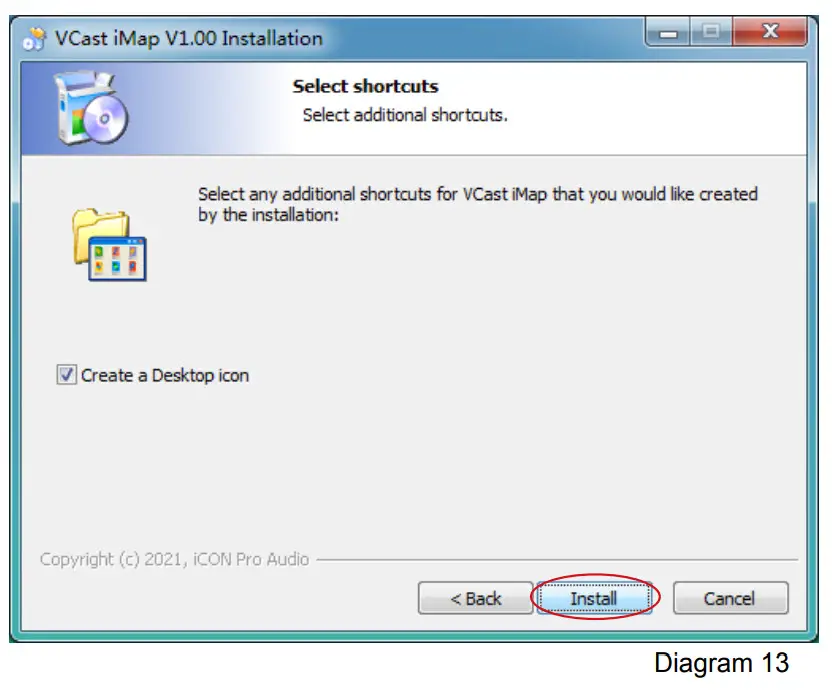832x690 pixels.
Task: Click the Select additional shortcuts subtitle
Action: coord(405,115)
